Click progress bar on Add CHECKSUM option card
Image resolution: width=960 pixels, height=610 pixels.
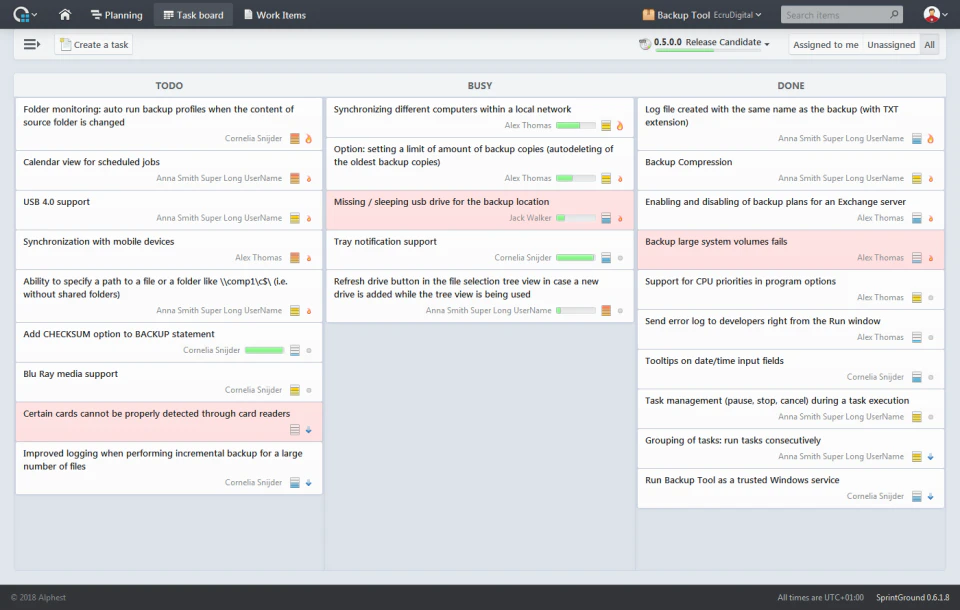click(264, 350)
